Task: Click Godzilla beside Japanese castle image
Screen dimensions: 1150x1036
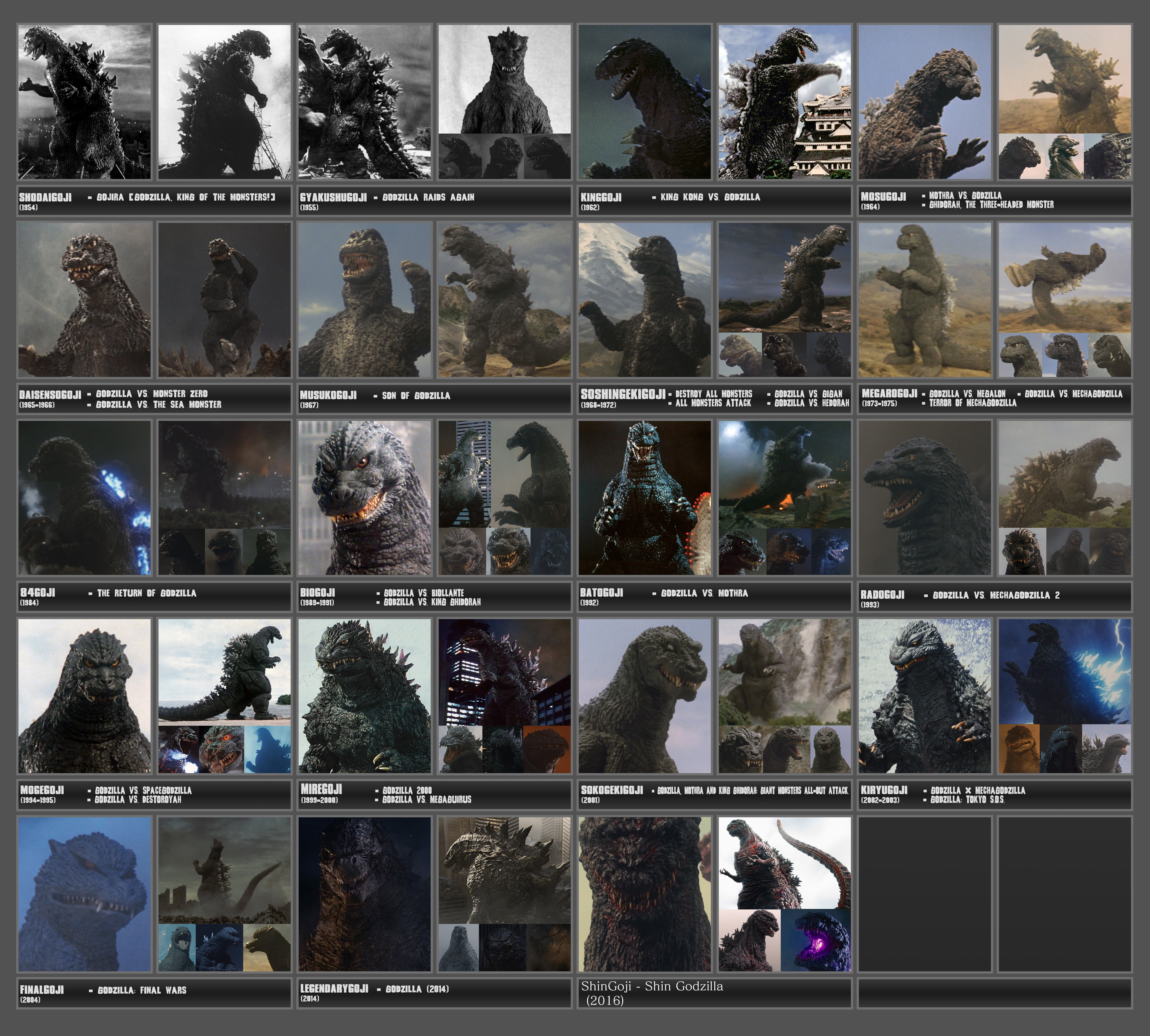Action: (x=784, y=102)
